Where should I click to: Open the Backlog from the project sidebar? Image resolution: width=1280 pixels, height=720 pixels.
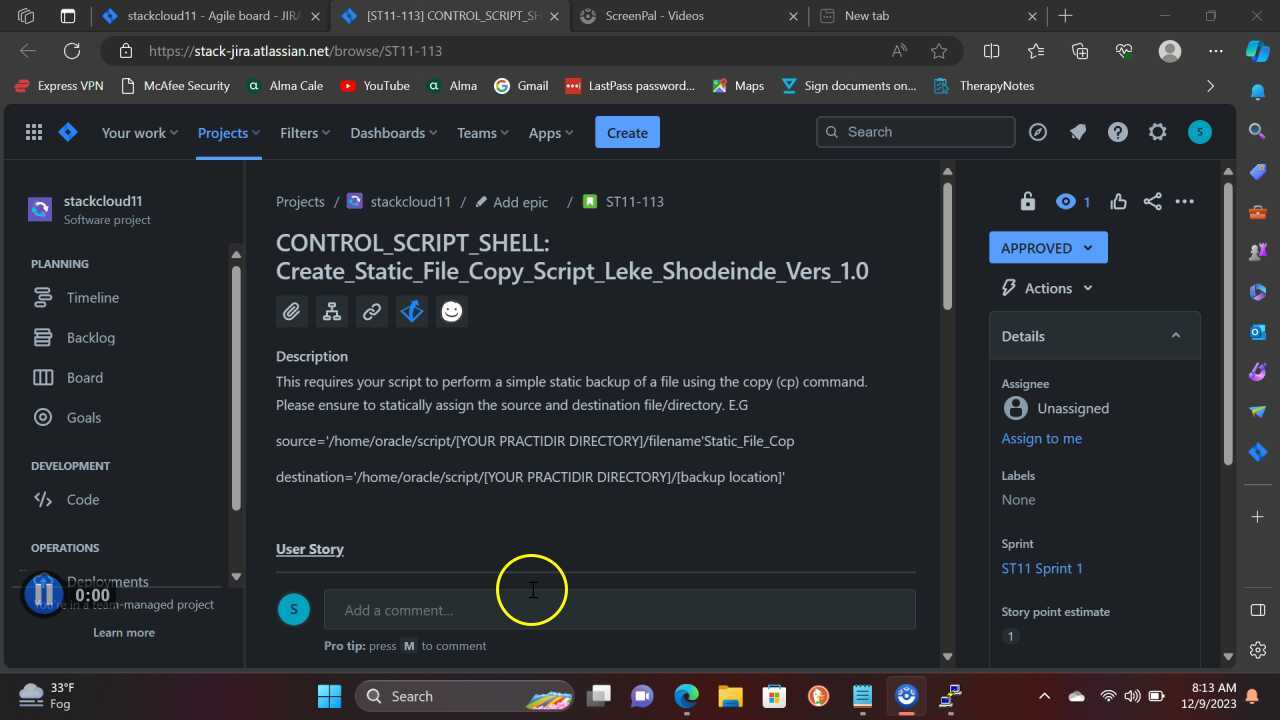pyautogui.click(x=90, y=337)
